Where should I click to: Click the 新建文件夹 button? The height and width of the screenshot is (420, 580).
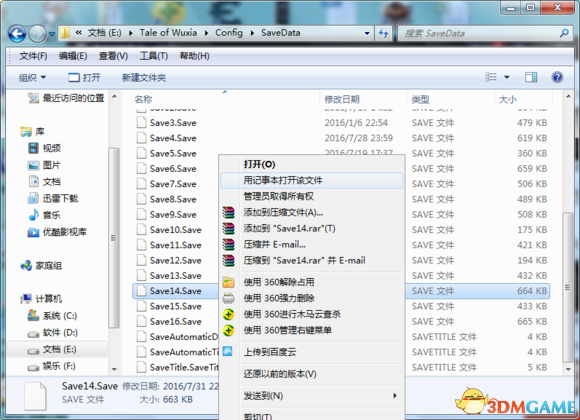144,77
